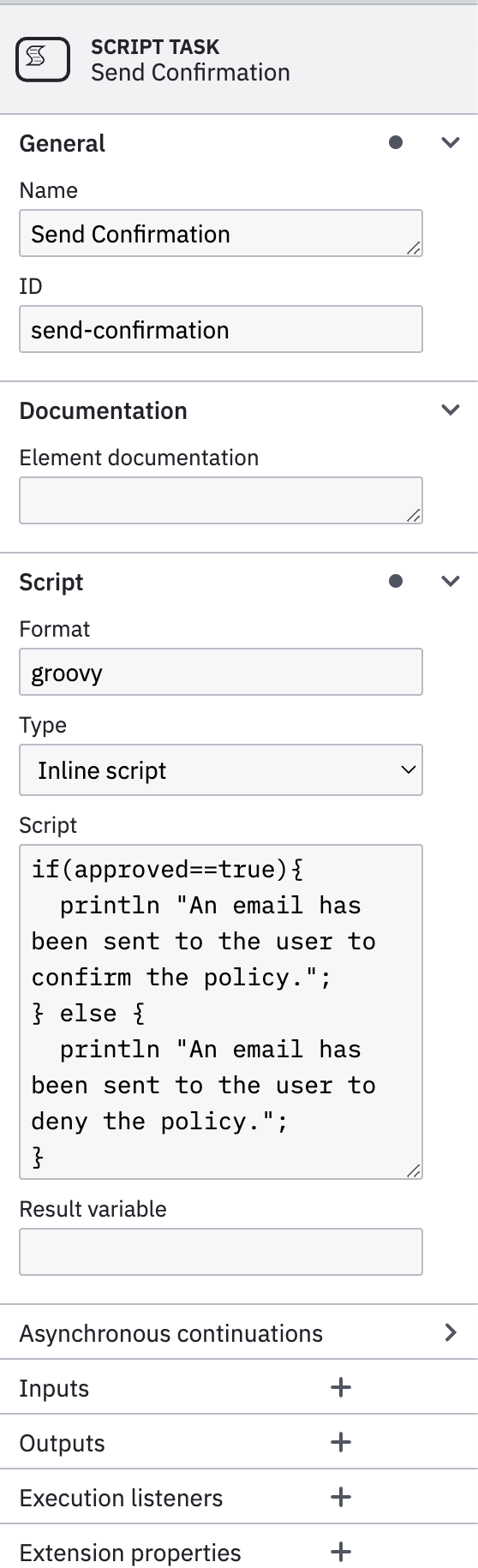Click the Name field resize handle

pos(414,248)
